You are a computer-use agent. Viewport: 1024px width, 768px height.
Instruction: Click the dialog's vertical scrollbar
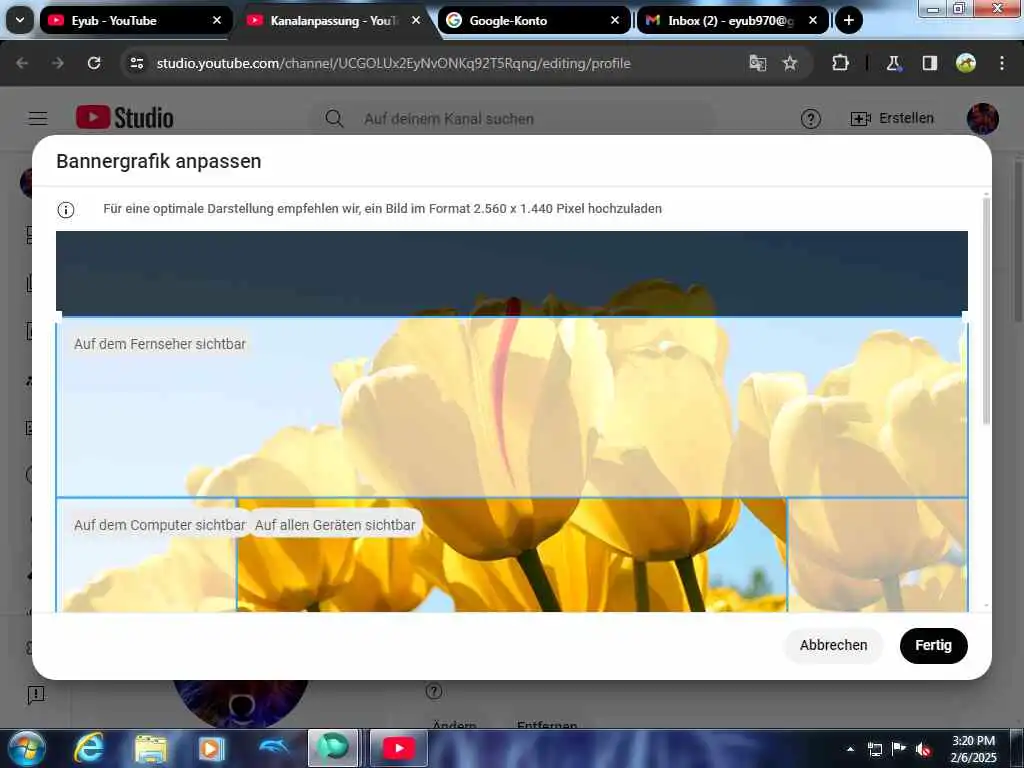pyautogui.click(x=986, y=311)
